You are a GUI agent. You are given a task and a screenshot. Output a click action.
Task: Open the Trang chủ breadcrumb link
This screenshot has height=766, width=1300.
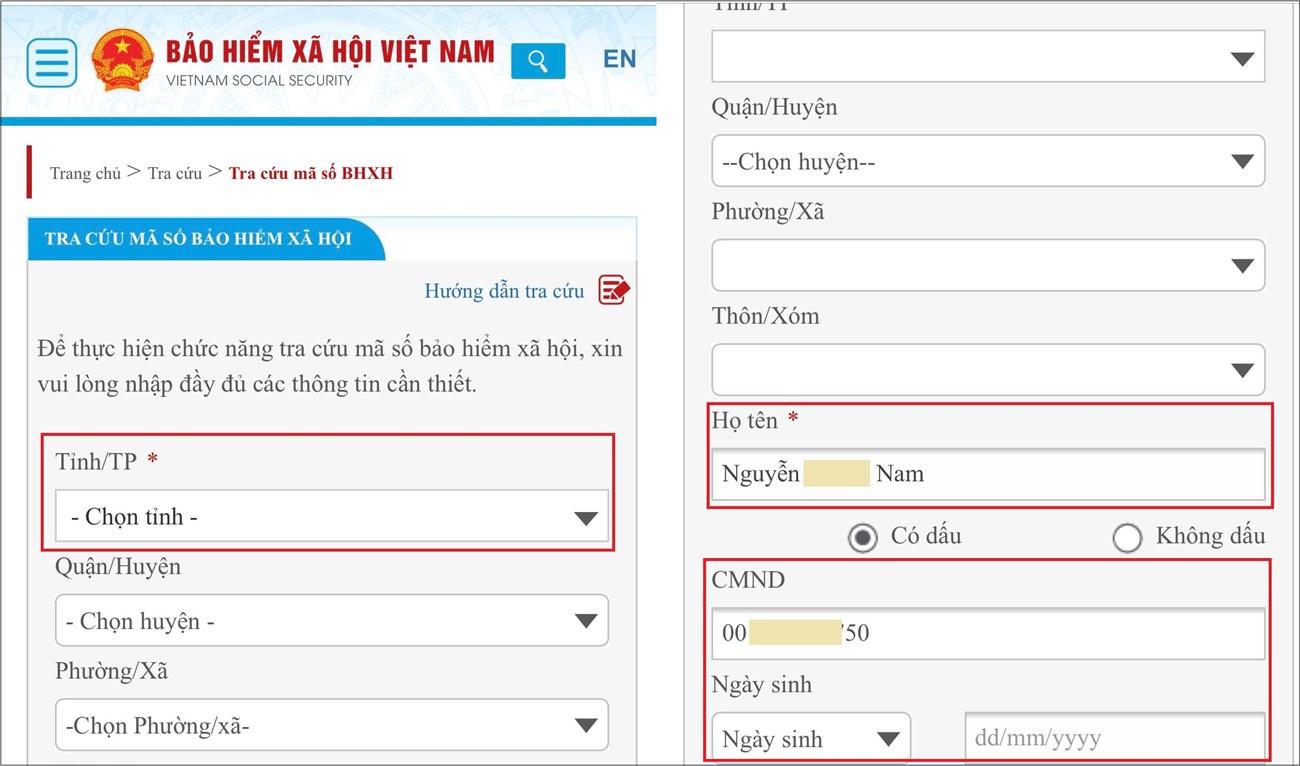86,172
